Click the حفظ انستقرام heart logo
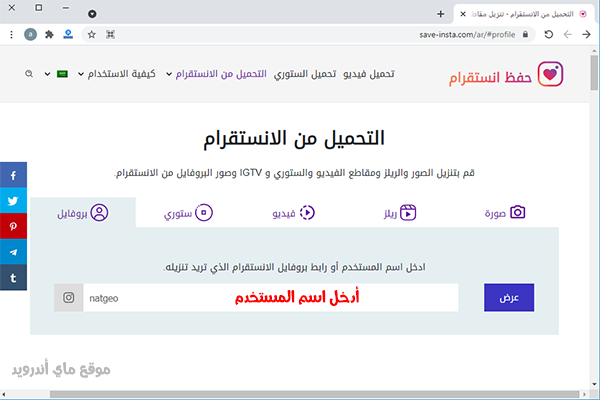 tap(550, 74)
